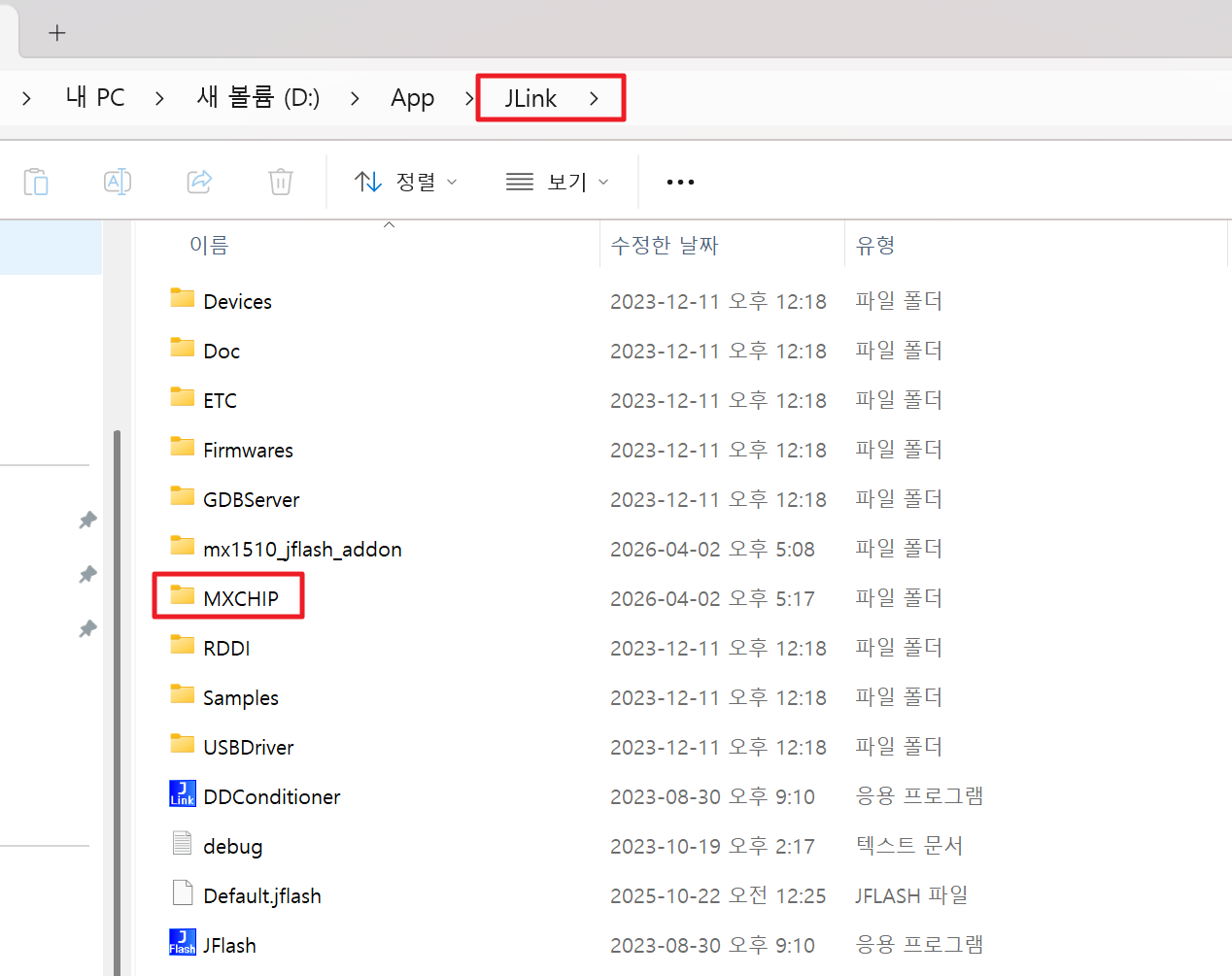Sort by the 이름 column header
The width and height of the screenshot is (1232, 976).
209,246
